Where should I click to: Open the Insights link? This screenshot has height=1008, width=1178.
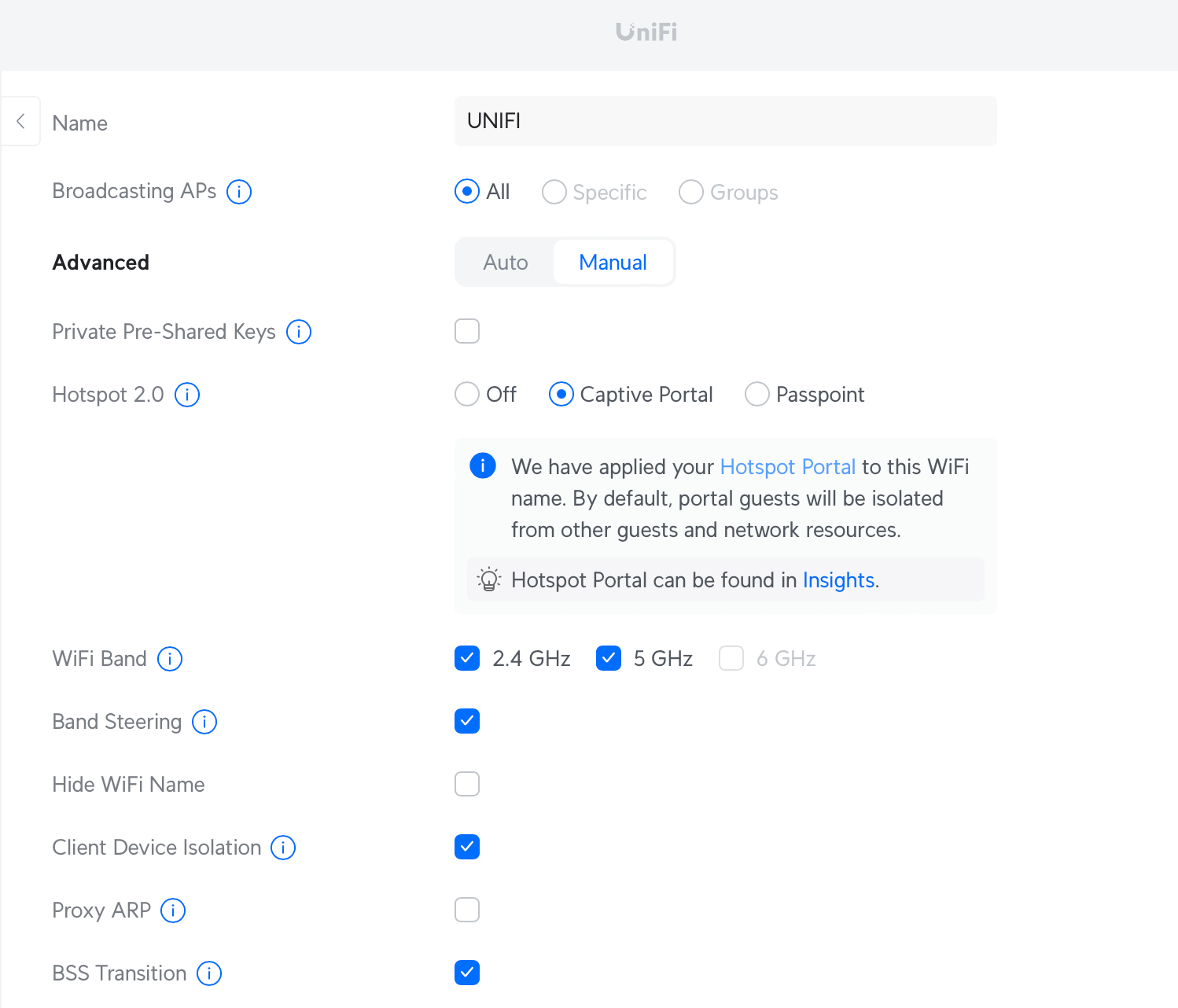tap(838, 580)
